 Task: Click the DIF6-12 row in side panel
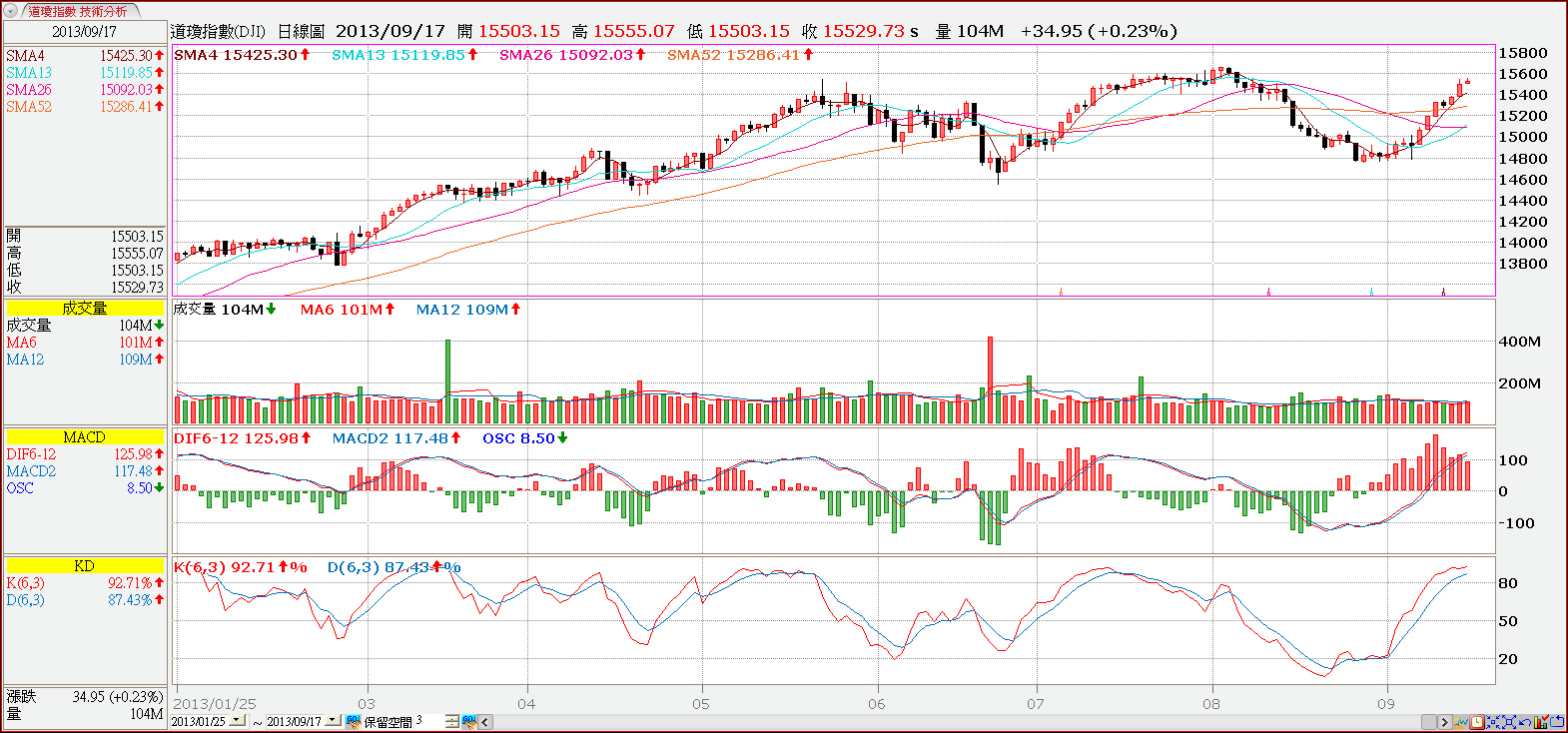pyautogui.click(x=85, y=454)
